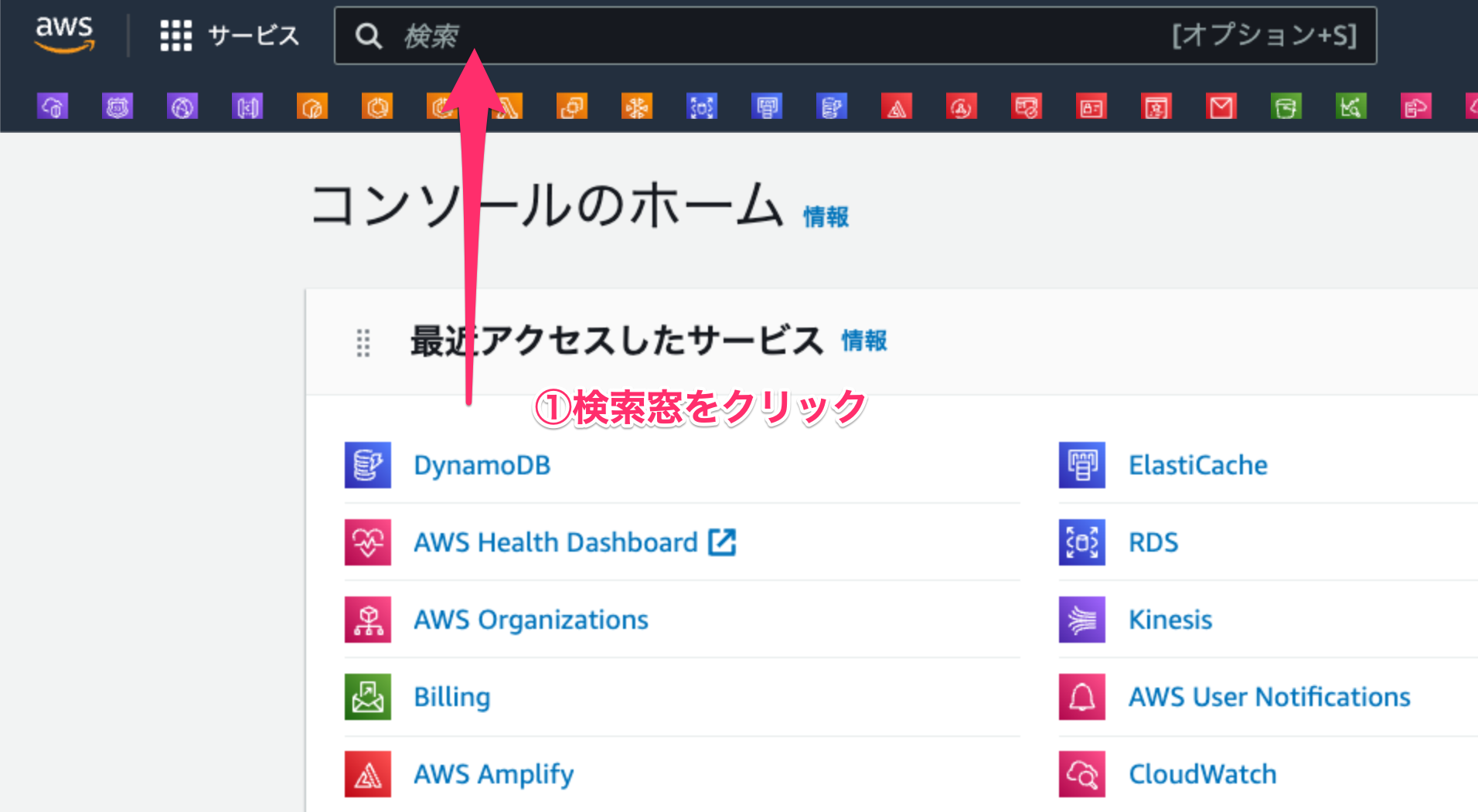Click external-link icon next to Health Dashboard
1478x812 pixels.
pos(723,542)
